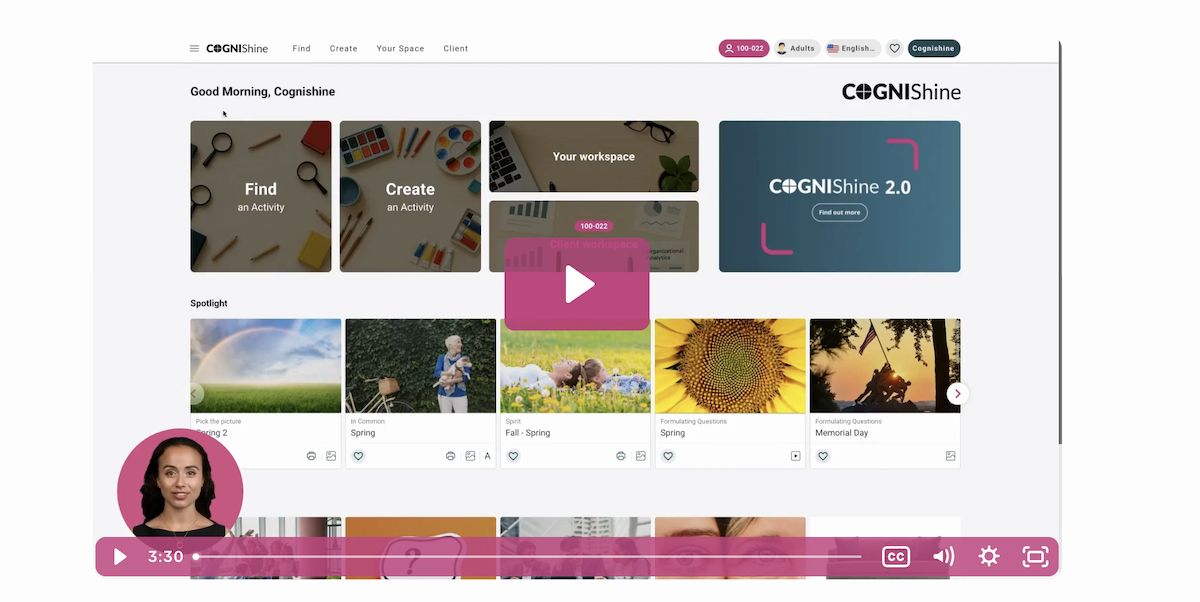Screen dimensions: 1200x602
Task: Favorite the In Common Spring activity
Action: (358, 456)
